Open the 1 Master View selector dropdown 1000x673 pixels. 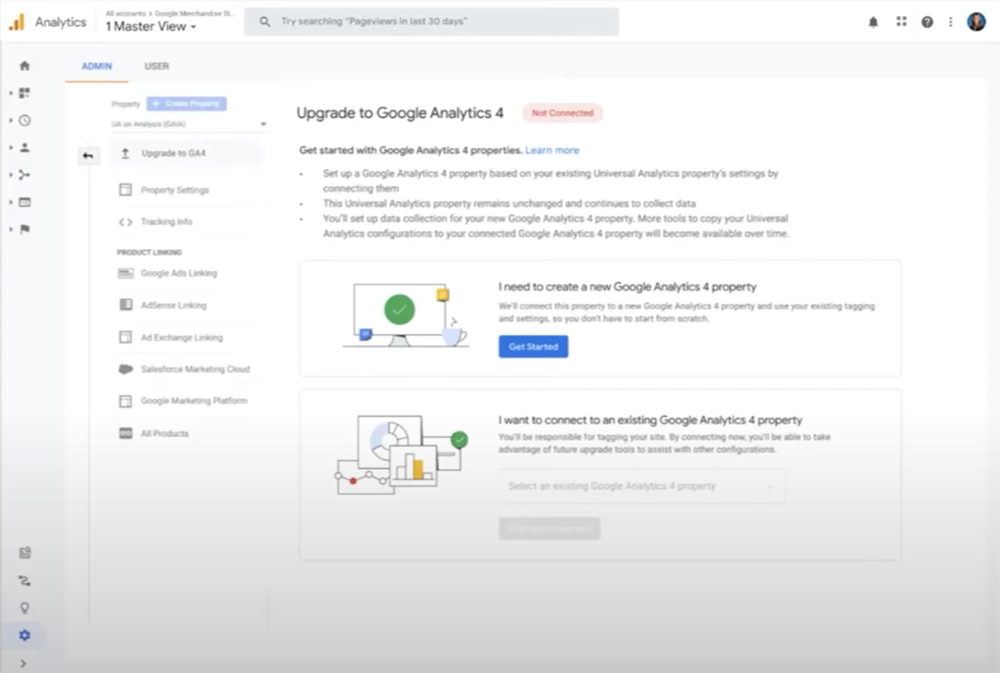pos(152,26)
